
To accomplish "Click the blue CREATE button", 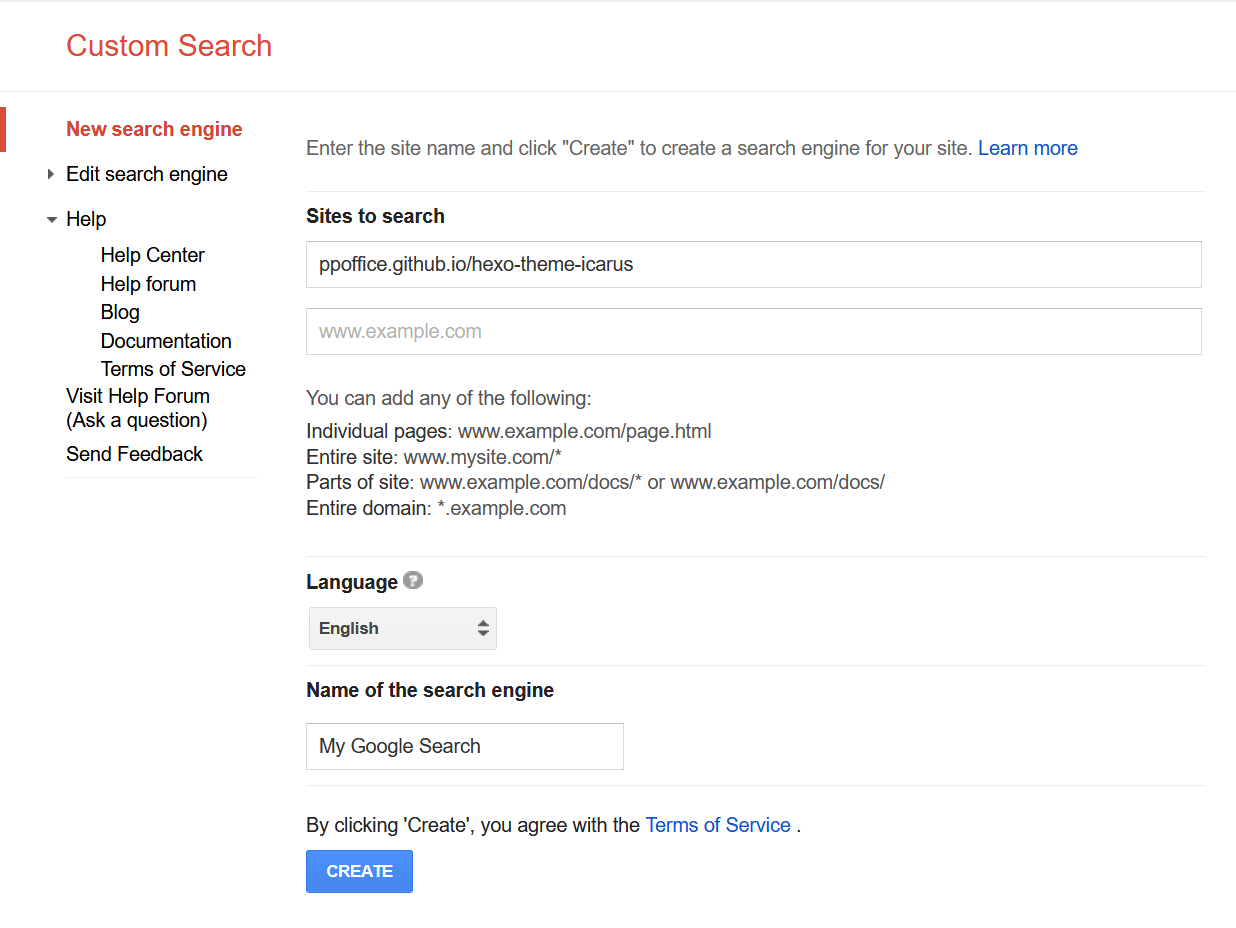I will coord(359,871).
